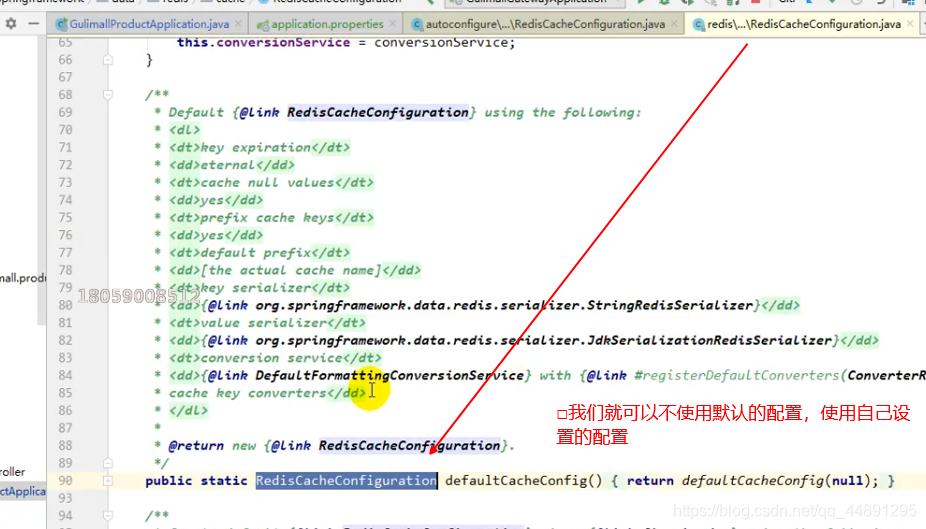The height and width of the screenshot is (529, 926).
Task: Switch to the application.properties tab
Action: click(327, 24)
